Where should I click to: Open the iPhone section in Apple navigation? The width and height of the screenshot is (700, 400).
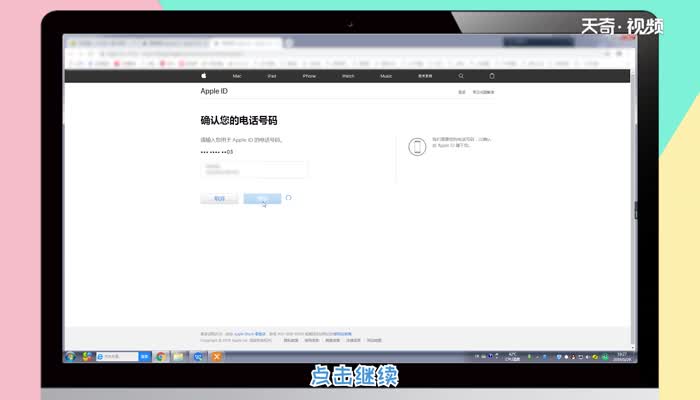(309, 76)
